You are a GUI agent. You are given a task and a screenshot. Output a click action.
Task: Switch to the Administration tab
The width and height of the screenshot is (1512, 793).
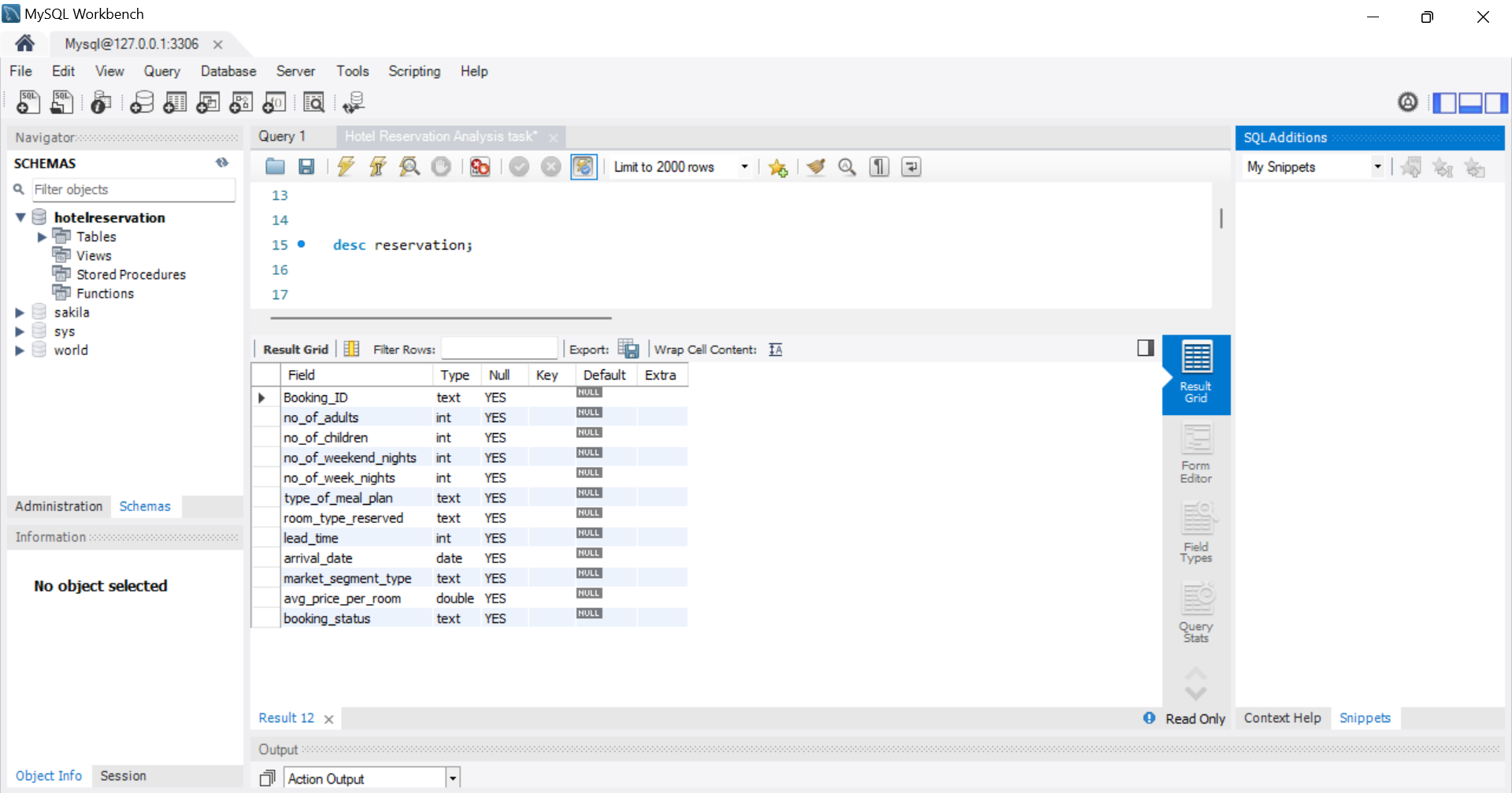point(59,506)
